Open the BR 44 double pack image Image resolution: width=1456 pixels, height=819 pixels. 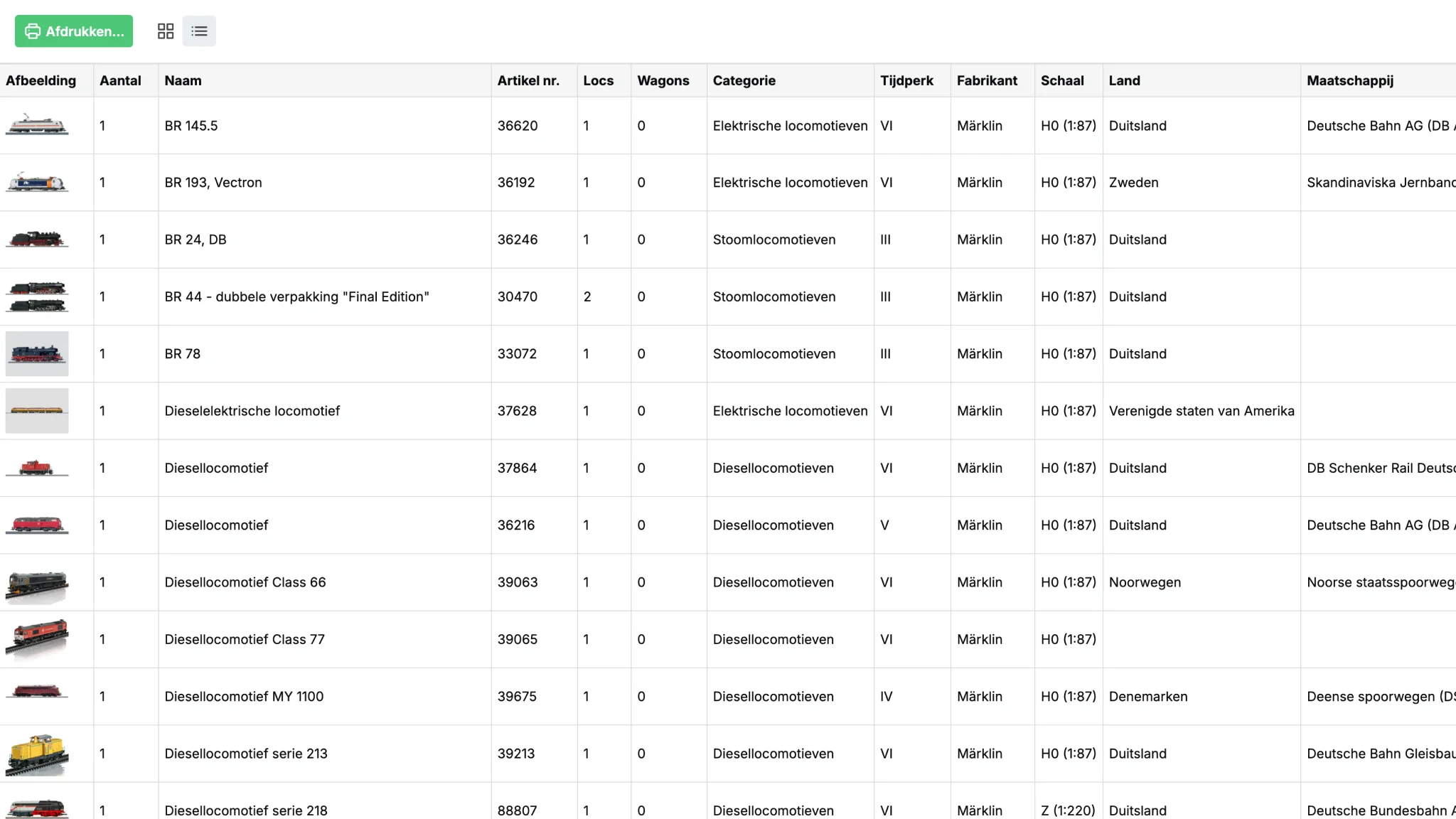tap(37, 296)
